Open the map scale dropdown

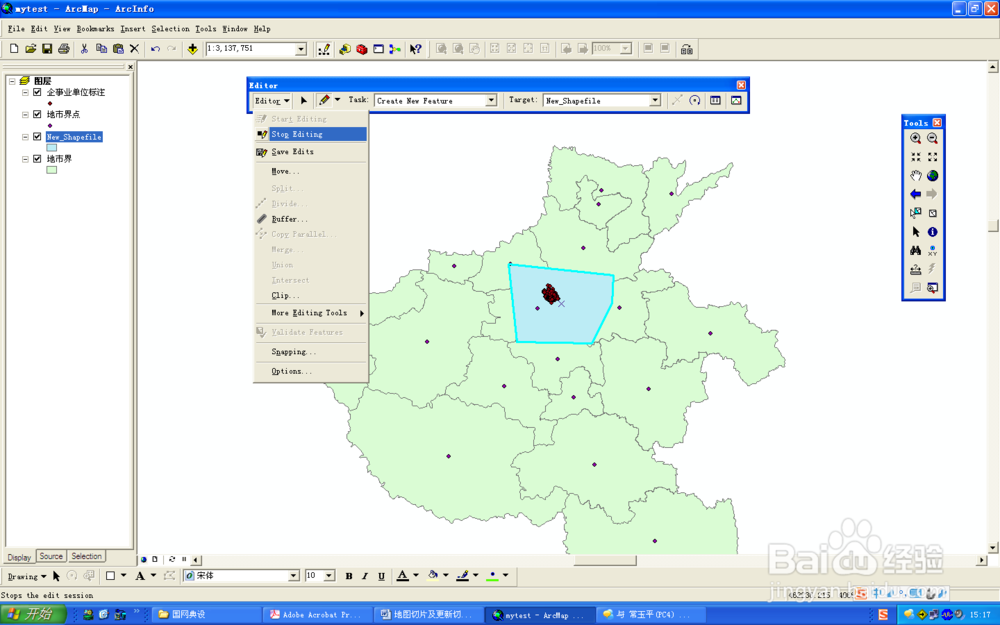301,49
